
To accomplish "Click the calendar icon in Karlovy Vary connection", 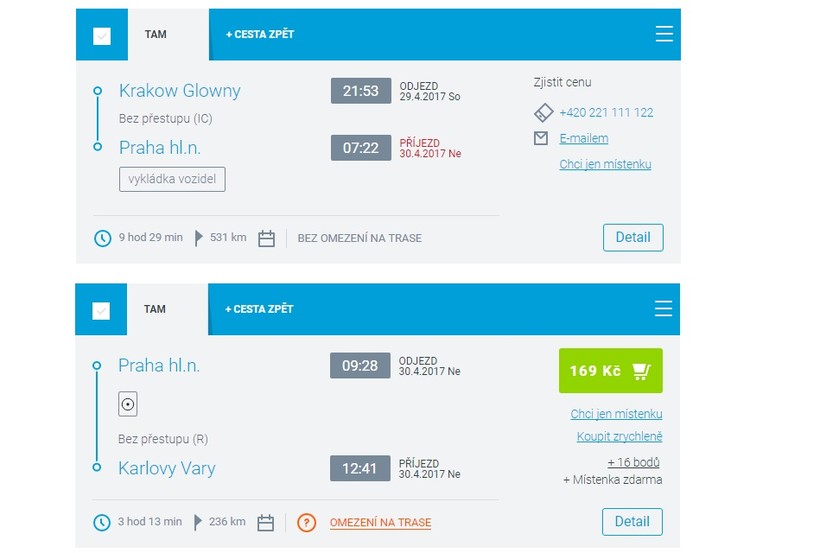I will click(x=266, y=523).
